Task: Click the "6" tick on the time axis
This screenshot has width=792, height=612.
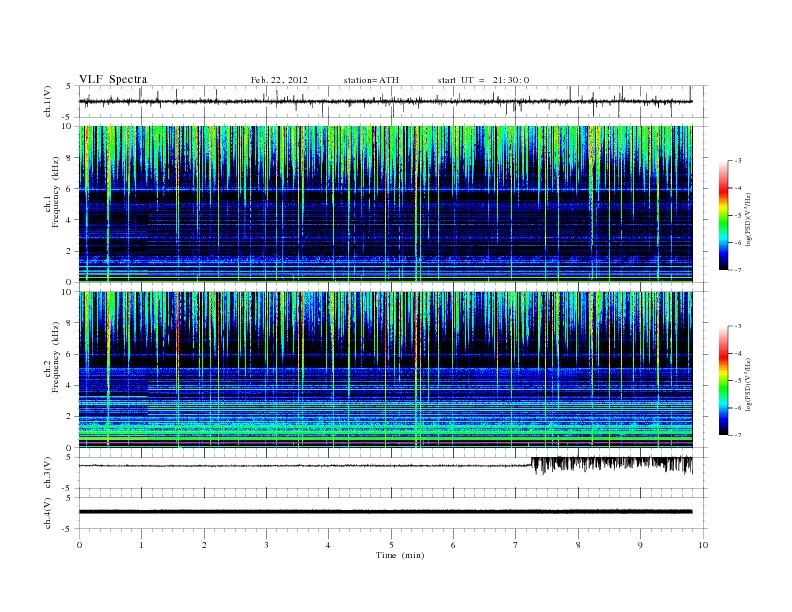Action: [x=453, y=545]
